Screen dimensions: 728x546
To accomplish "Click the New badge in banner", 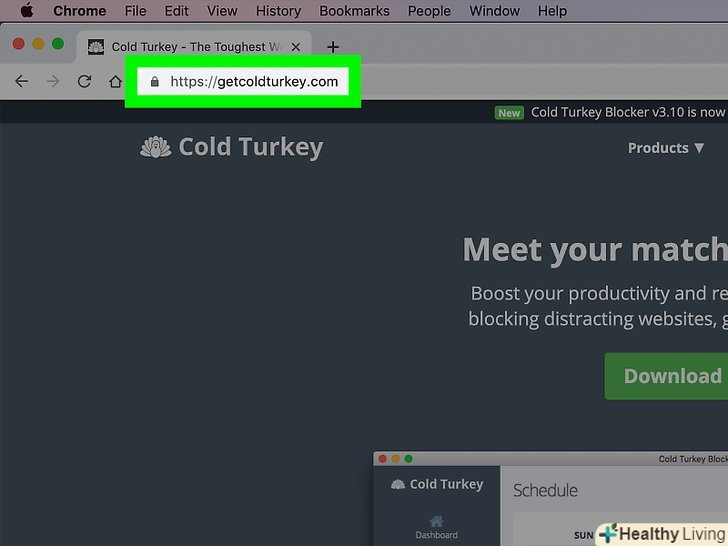I will [509, 113].
